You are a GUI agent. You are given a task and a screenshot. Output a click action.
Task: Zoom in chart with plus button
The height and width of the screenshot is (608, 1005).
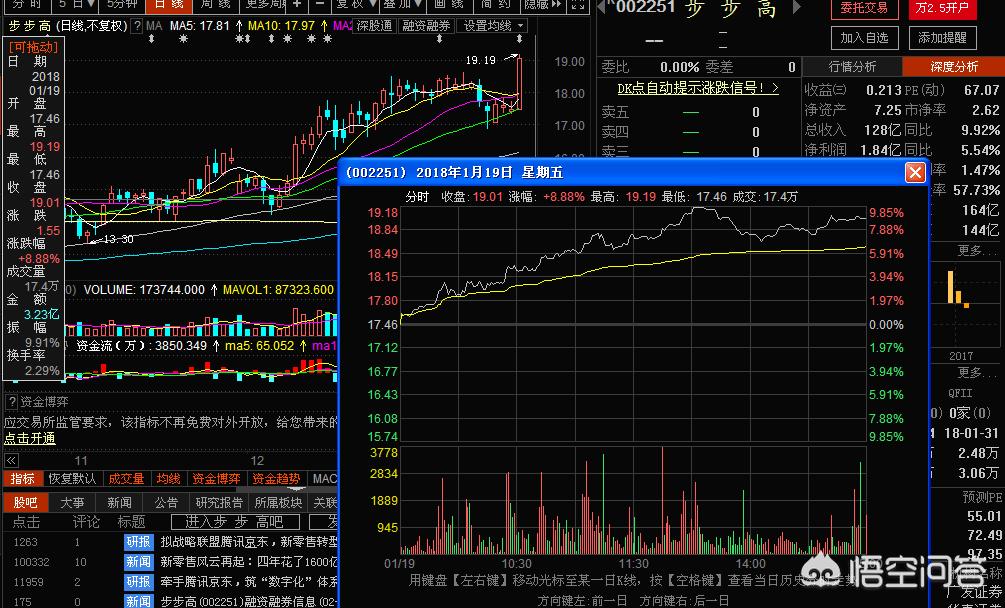click(x=296, y=4)
